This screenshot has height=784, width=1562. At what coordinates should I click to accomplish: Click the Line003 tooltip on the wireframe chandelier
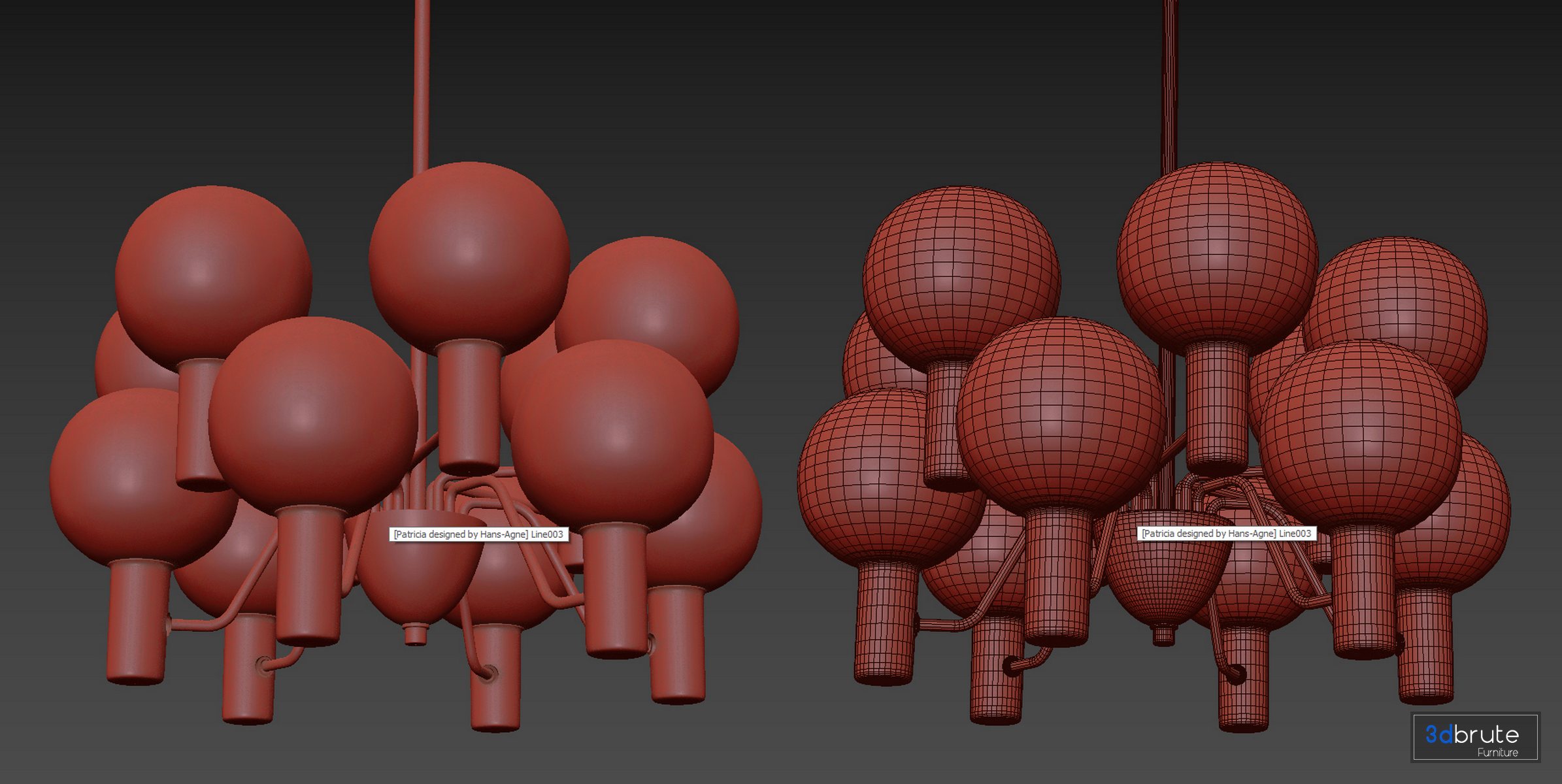tap(1226, 534)
